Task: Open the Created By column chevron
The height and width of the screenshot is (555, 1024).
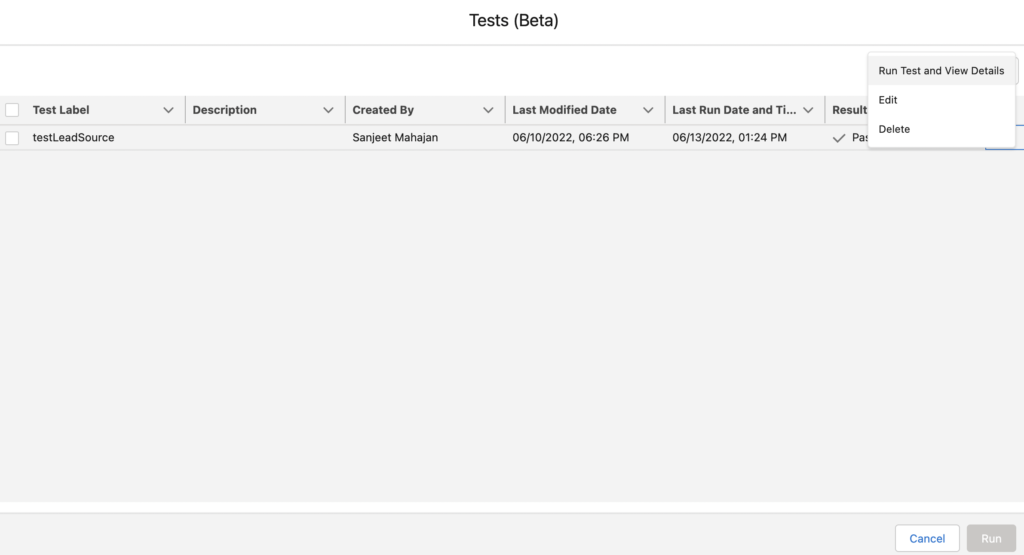Action: pyautogui.click(x=488, y=110)
